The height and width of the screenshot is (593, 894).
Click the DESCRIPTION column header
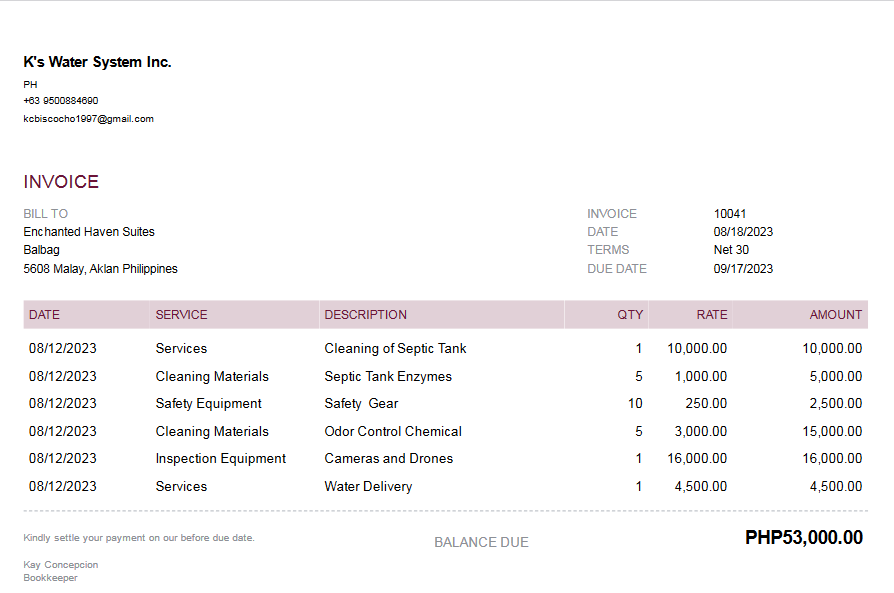(366, 315)
